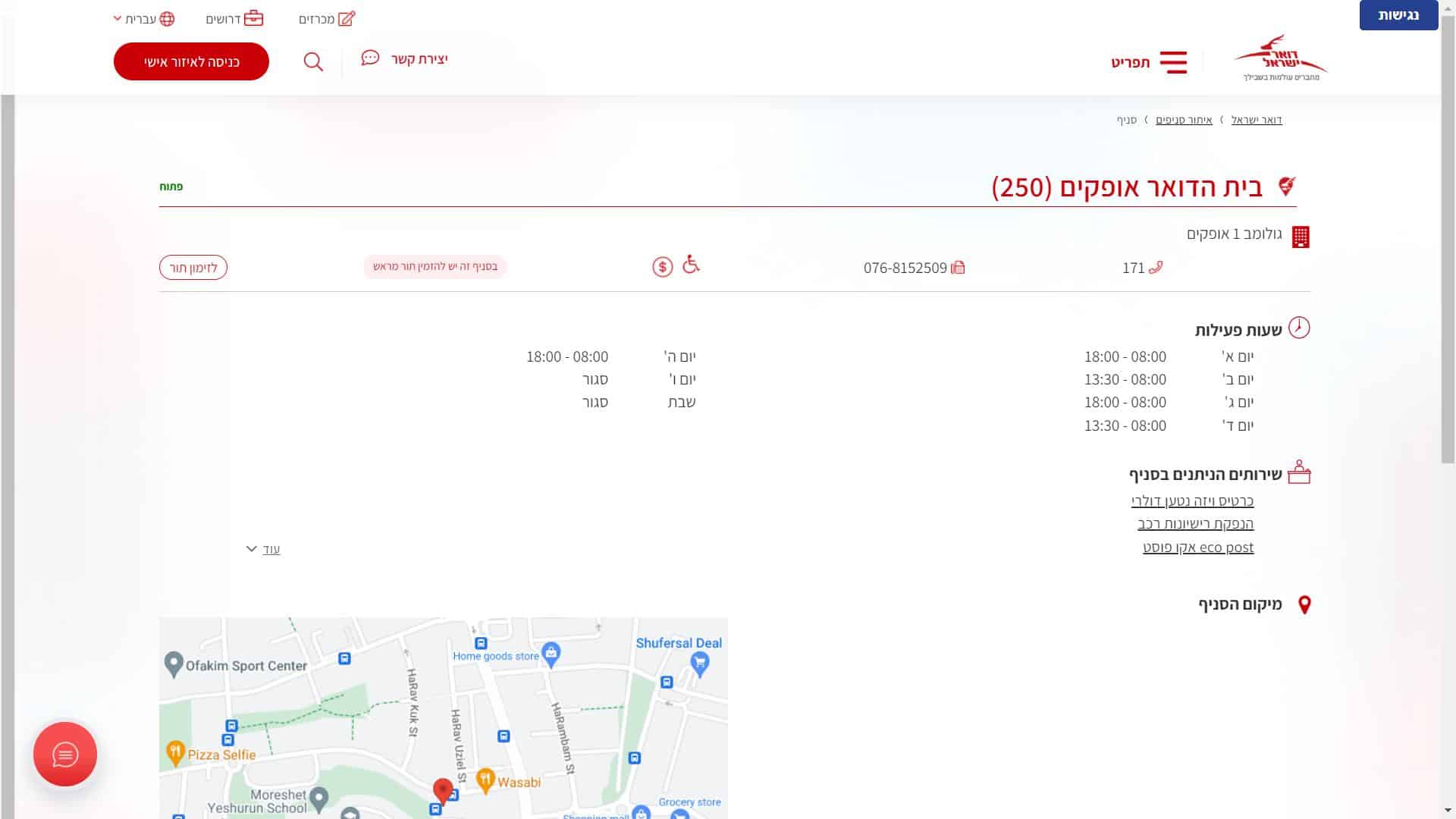The image size is (1456, 819).
Task: Click the wheelchair accessibility icon
Action: (691, 265)
